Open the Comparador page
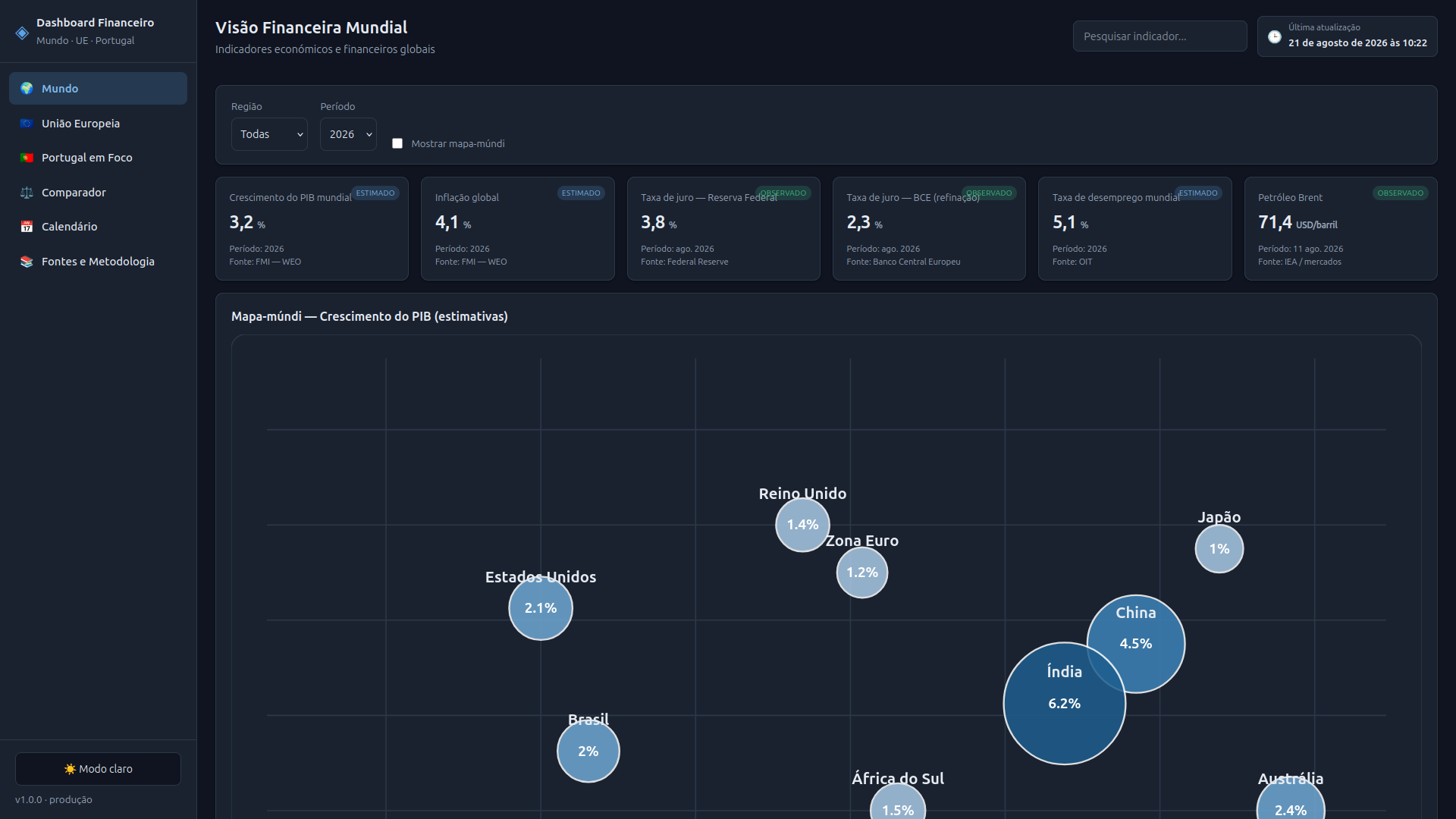The height and width of the screenshot is (819, 1456). [x=98, y=193]
